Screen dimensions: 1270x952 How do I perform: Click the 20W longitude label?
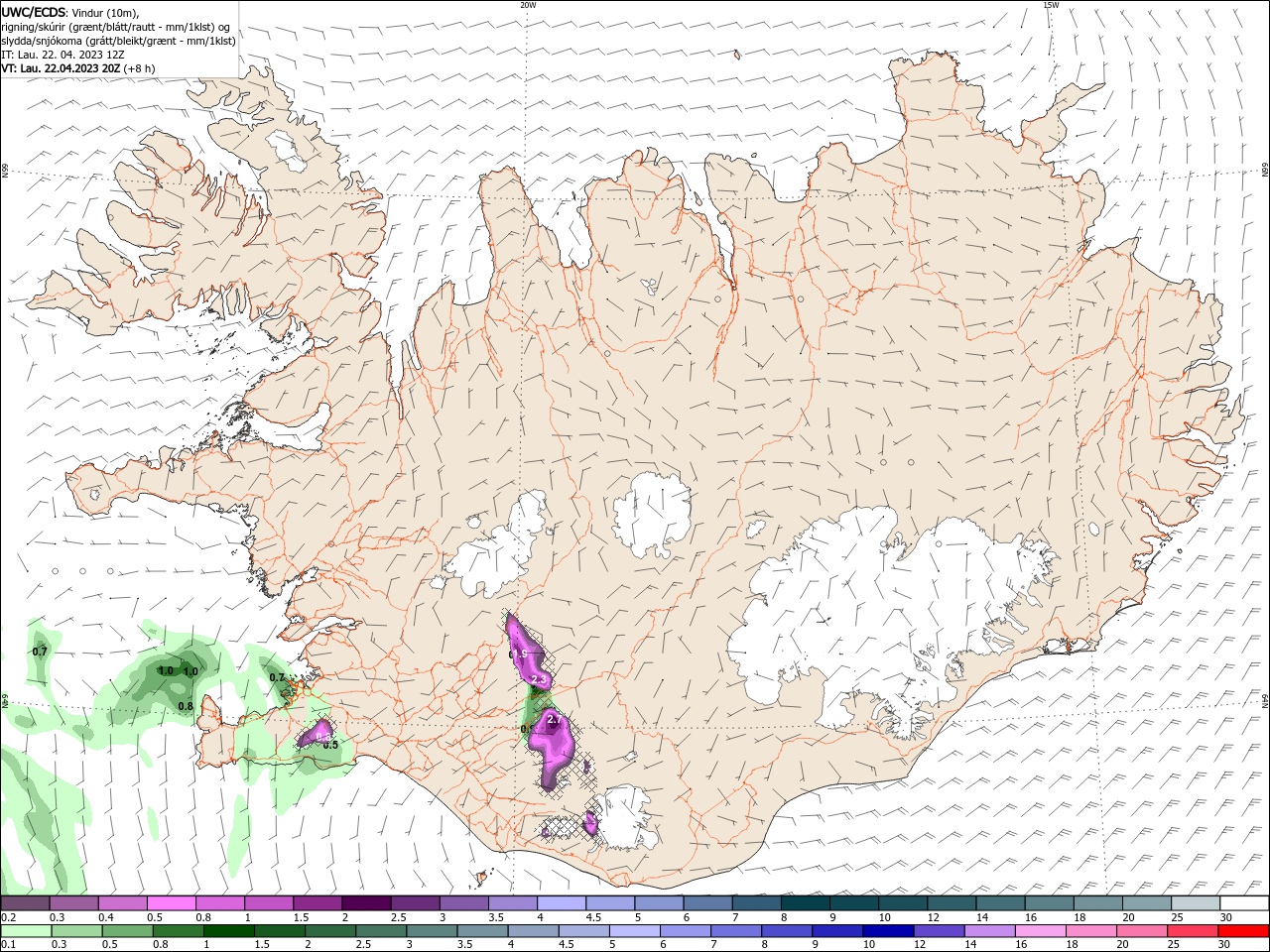pos(528,5)
